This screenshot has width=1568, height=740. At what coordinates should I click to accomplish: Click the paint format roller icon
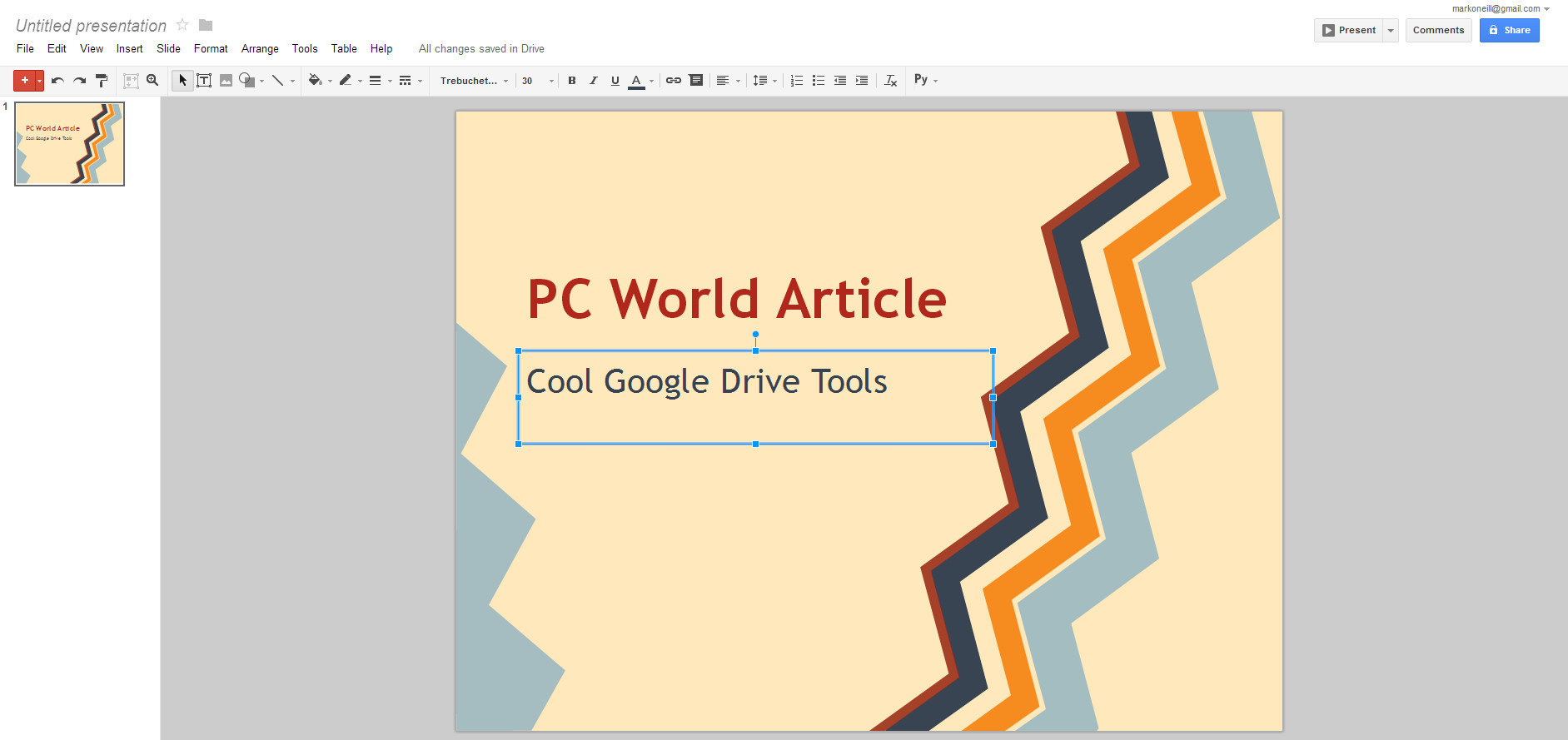click(102, 81)
